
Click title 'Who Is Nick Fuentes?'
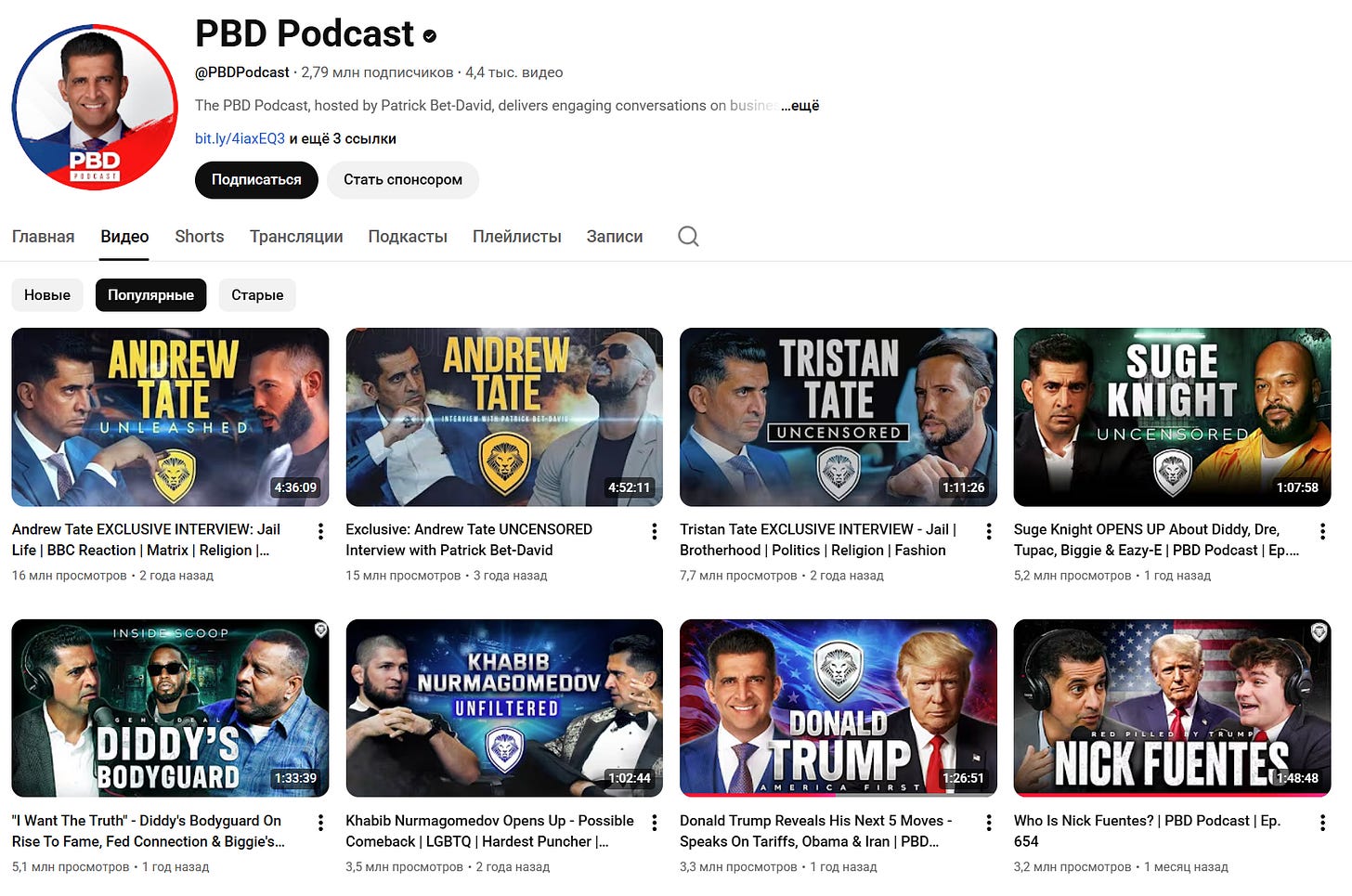(x=1147, y=831)
